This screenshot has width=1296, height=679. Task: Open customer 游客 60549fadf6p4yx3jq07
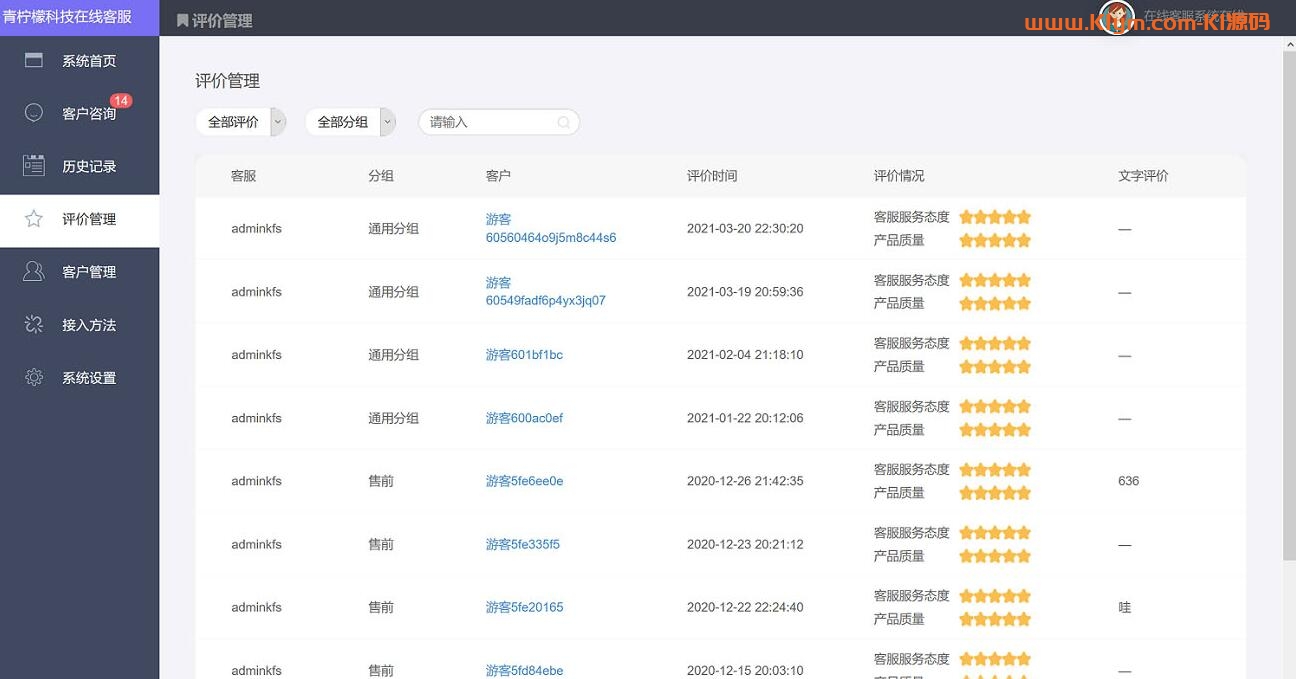point(546,292)
